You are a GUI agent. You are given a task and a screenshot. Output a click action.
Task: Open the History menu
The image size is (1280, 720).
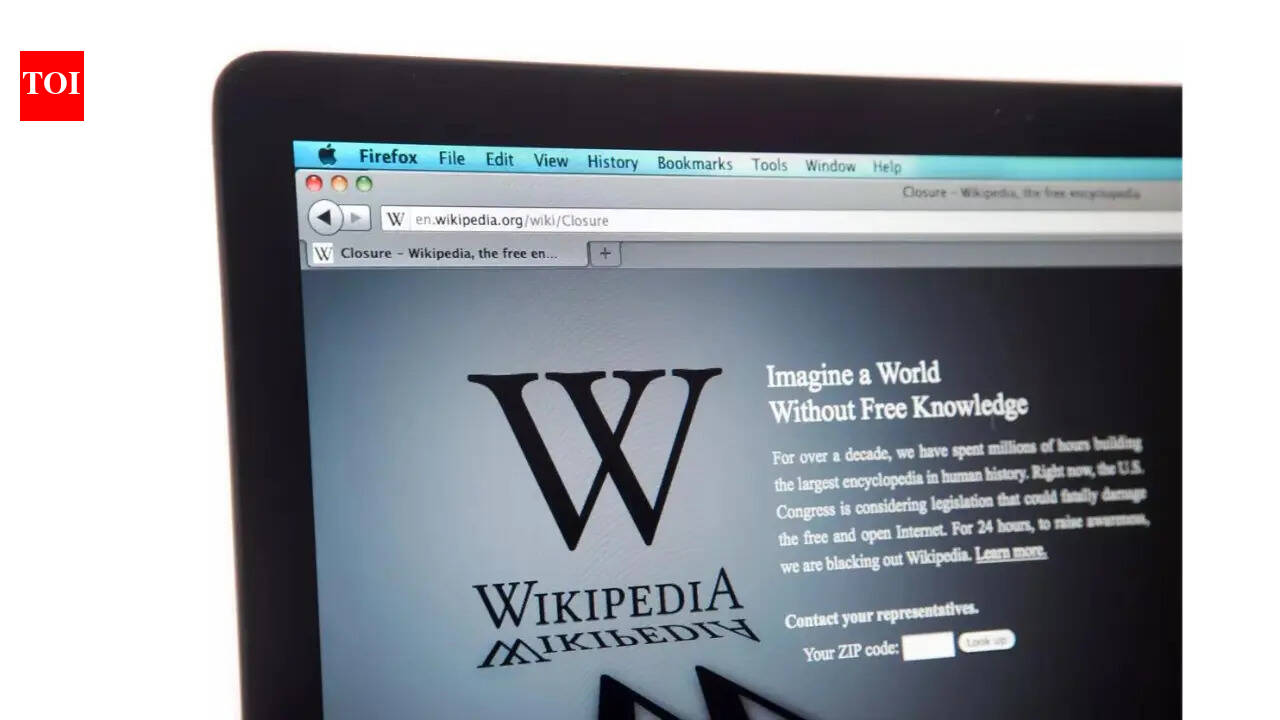point(612,162)
